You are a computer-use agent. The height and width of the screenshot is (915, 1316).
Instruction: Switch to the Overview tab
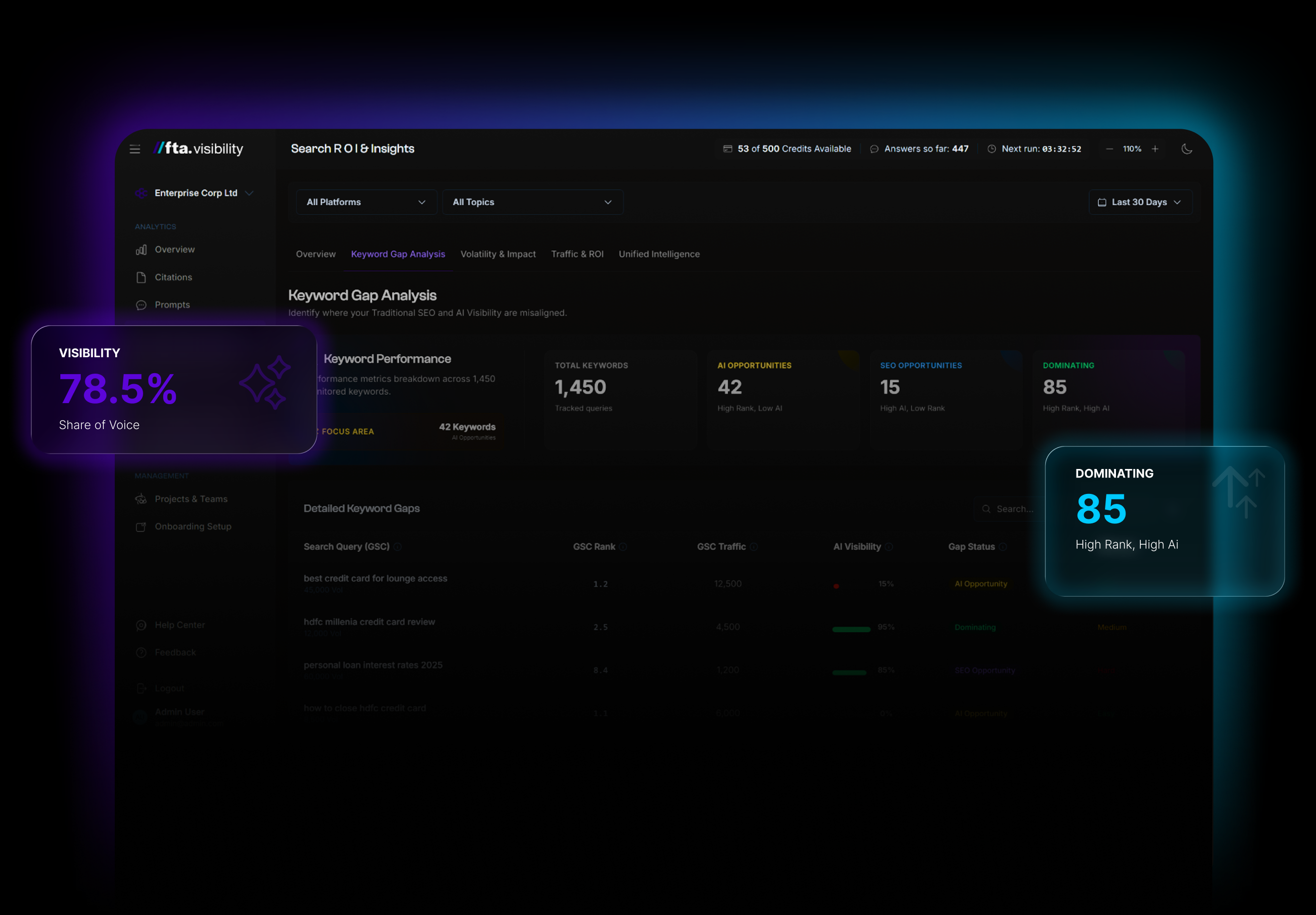[x=316, y=254]
